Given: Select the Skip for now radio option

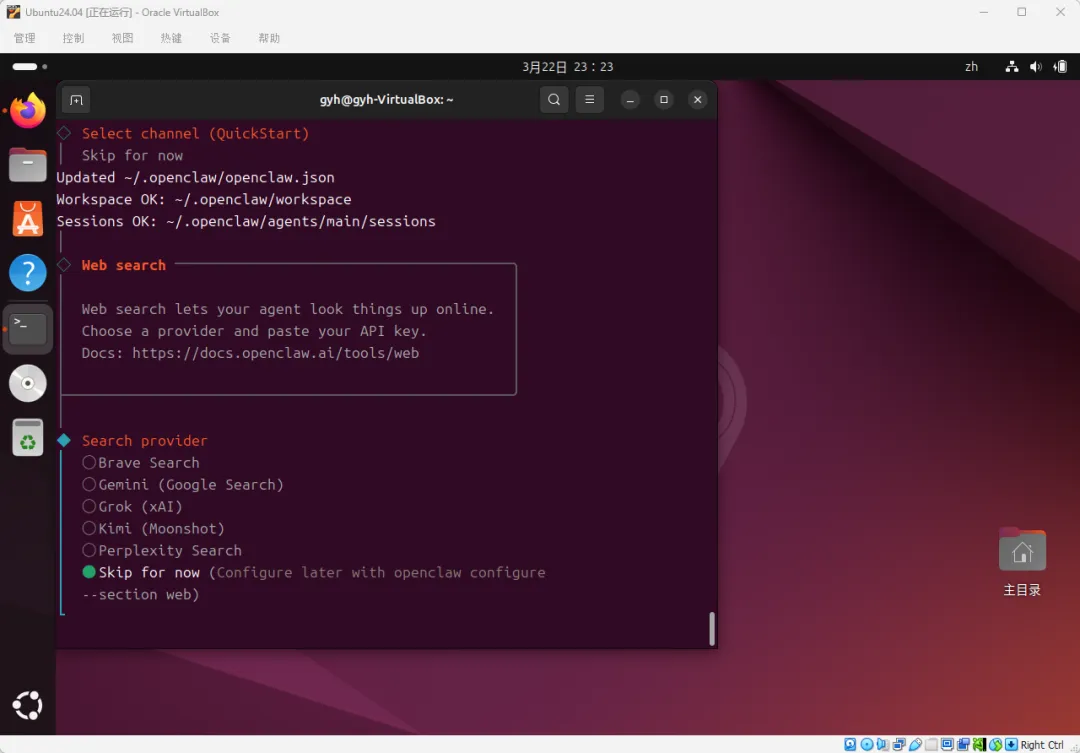Looking at the screenshot, I should tap(89, 572).
